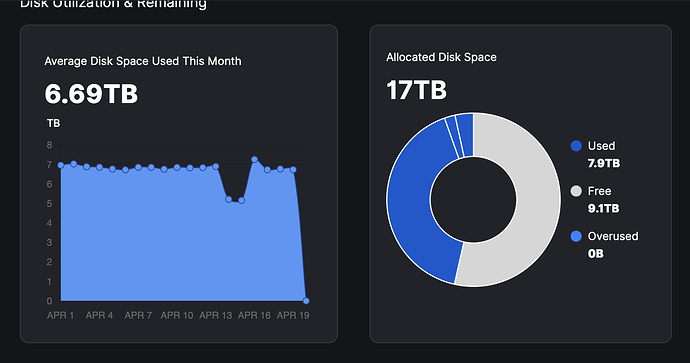The height and width of the screenshot is (363, 690).
Task: Select the Free legend label
Action: 599,191
